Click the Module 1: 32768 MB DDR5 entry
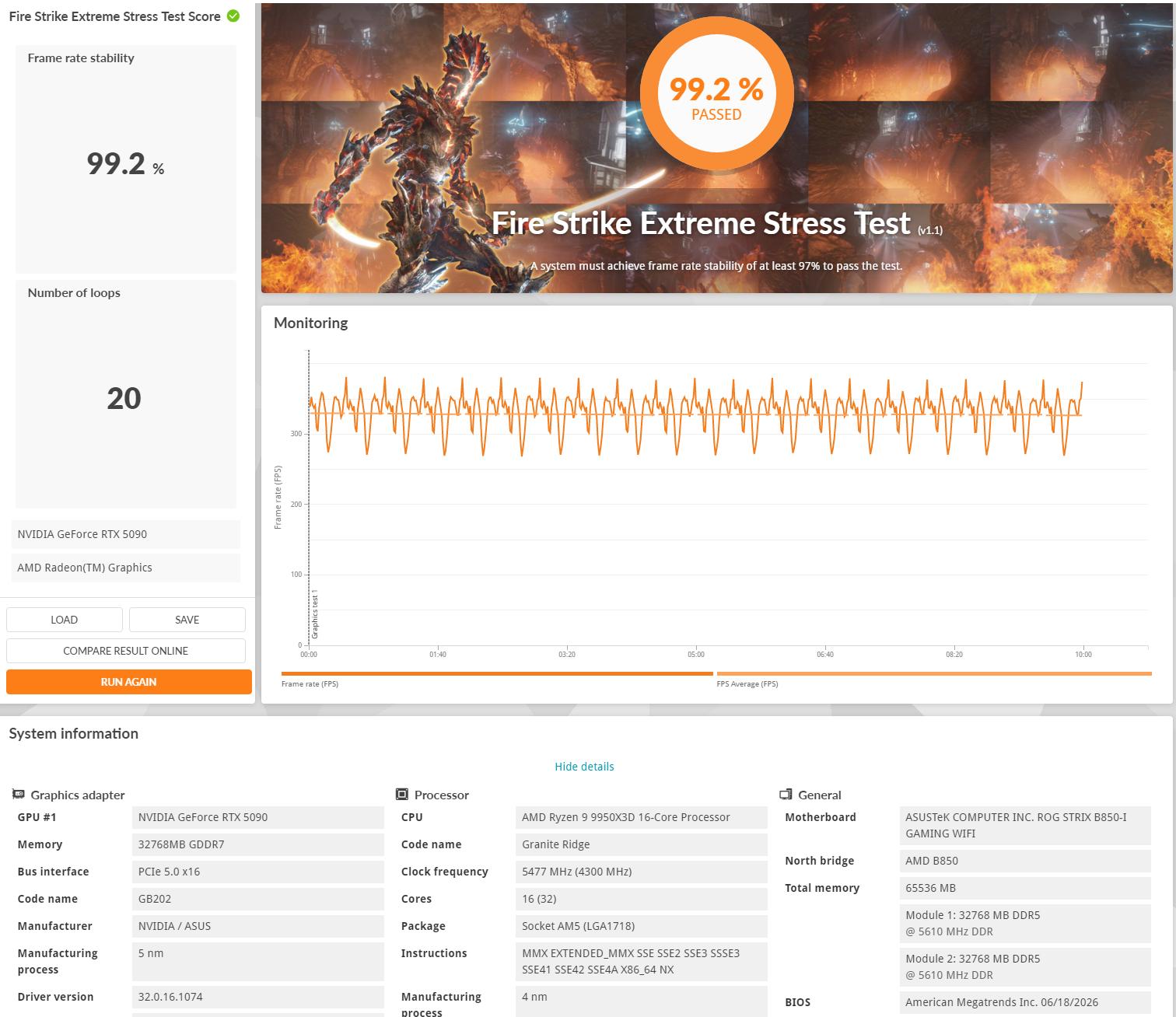Screen dimensions: 1176x1017 [1025, 923]
